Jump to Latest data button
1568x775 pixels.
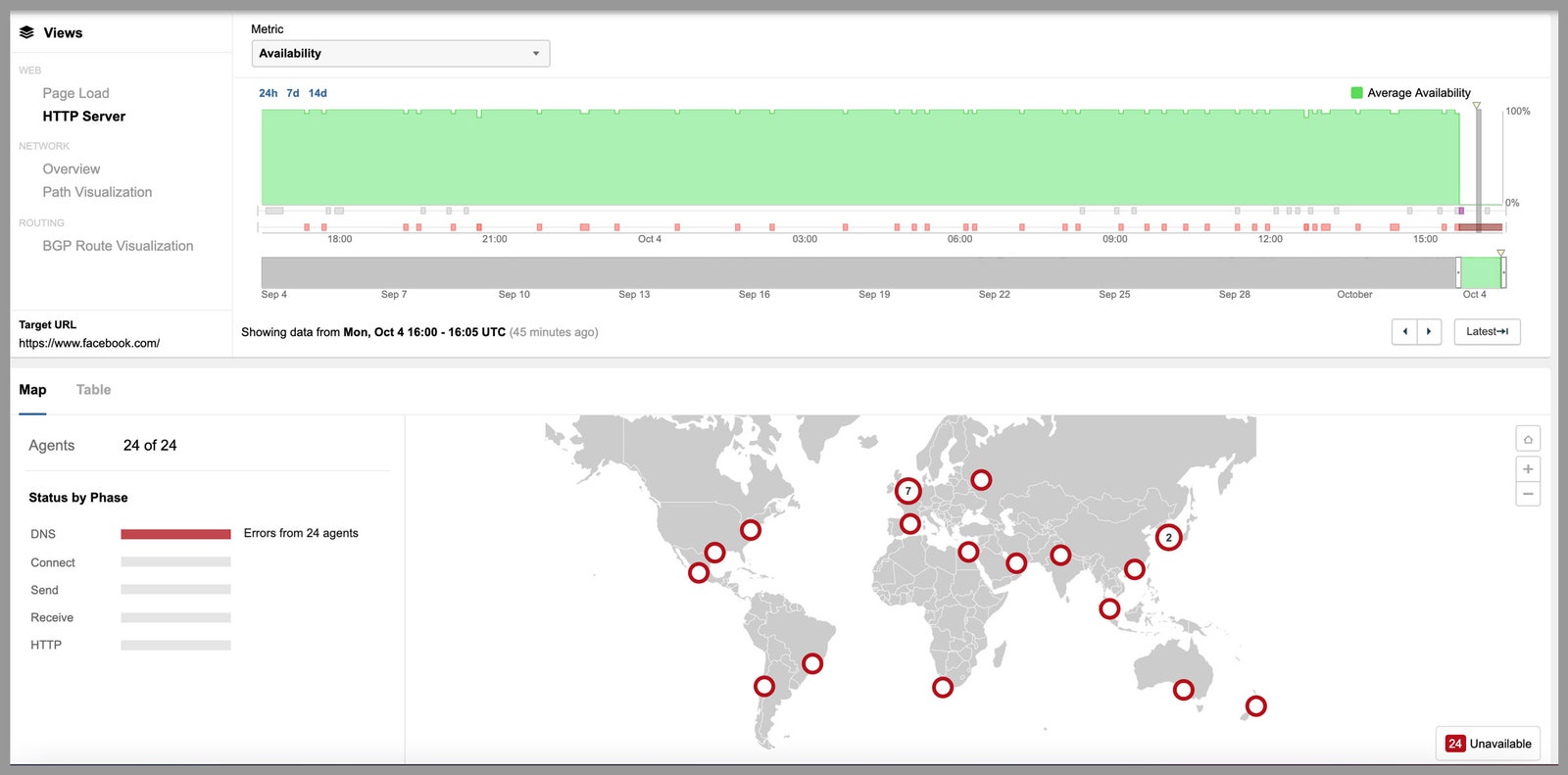point(1486,332)
